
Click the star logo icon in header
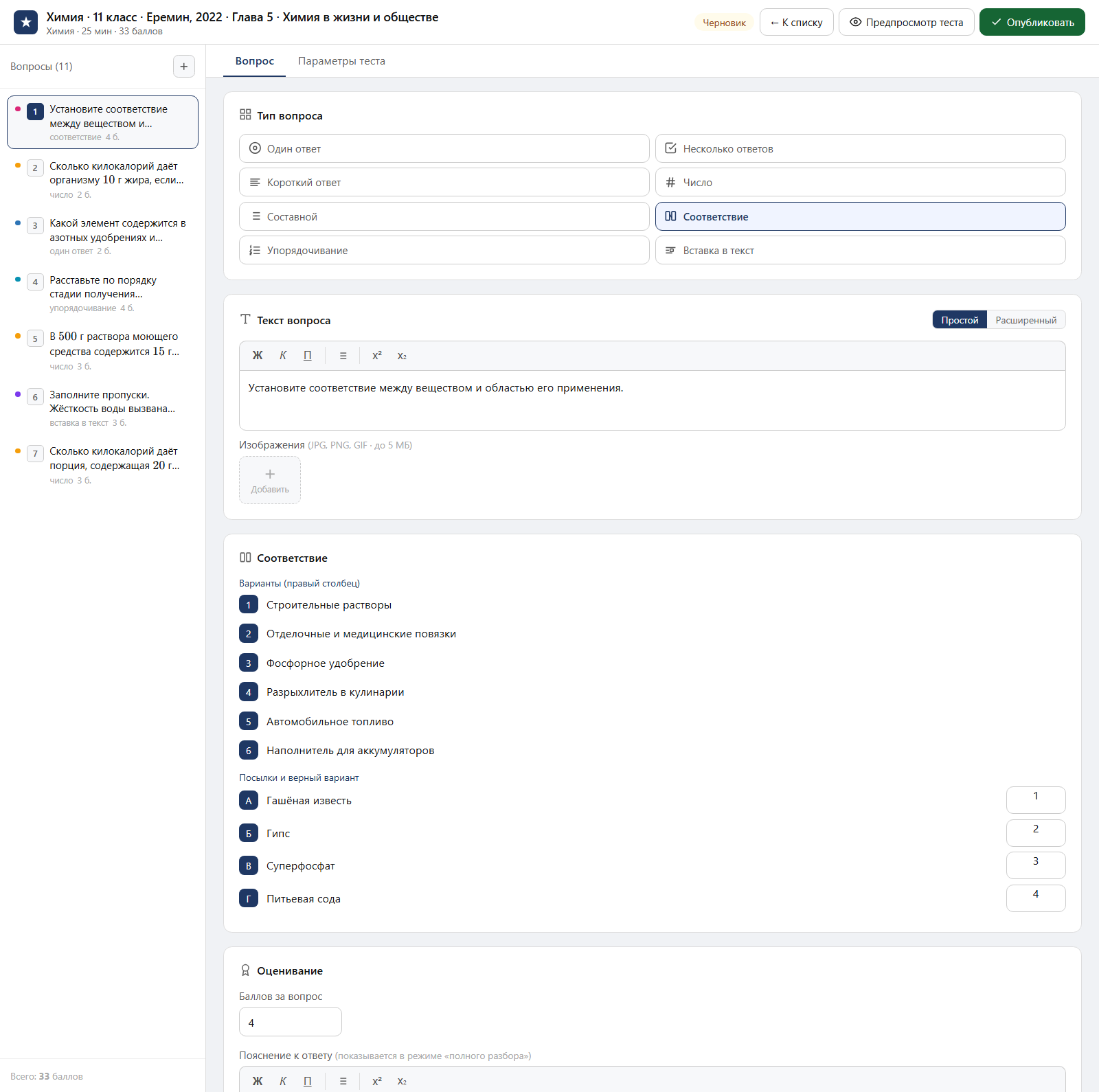(x=26, y=22)
